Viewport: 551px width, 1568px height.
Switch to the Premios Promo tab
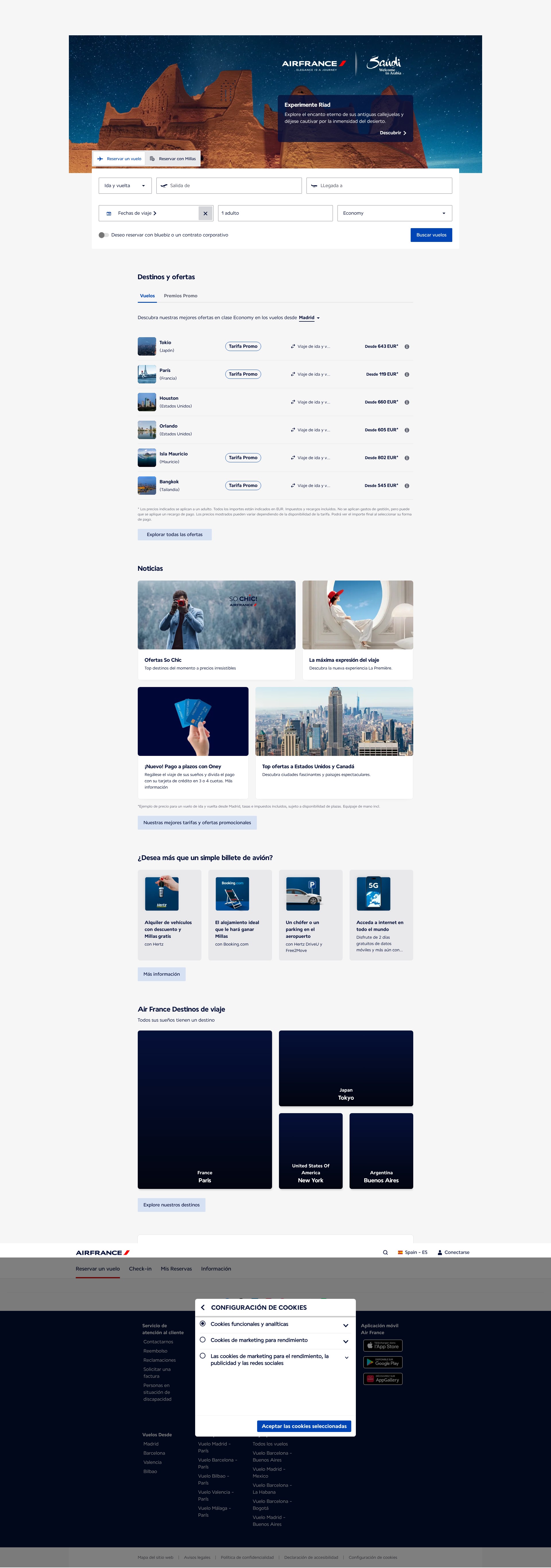[x=180, y=296]
